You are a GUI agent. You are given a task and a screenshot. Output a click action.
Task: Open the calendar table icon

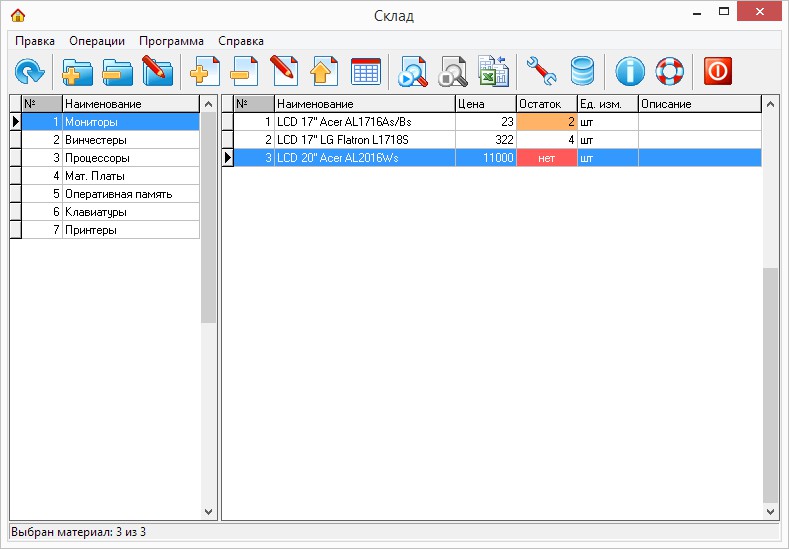366,71
